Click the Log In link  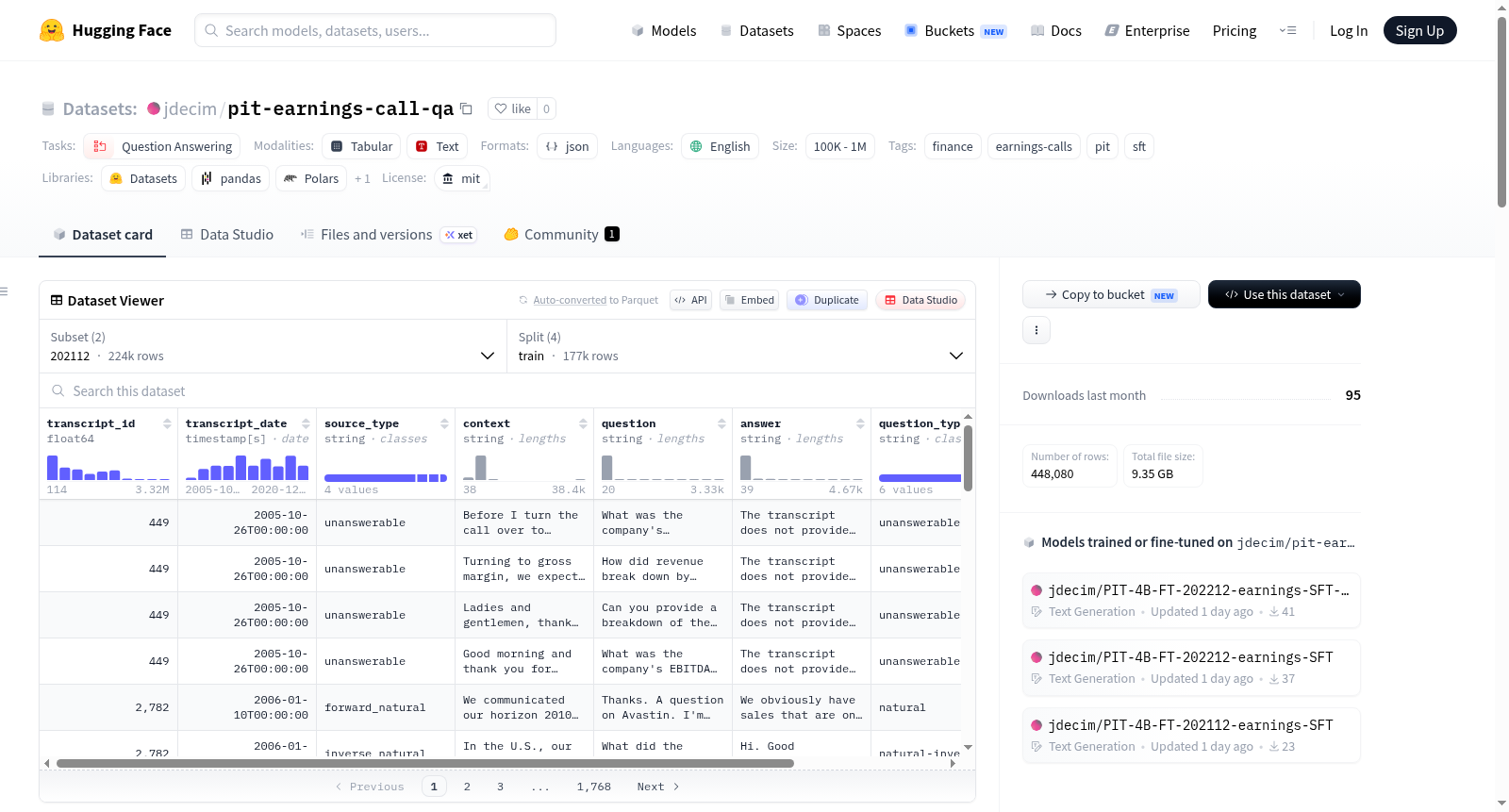(1349, 30)
